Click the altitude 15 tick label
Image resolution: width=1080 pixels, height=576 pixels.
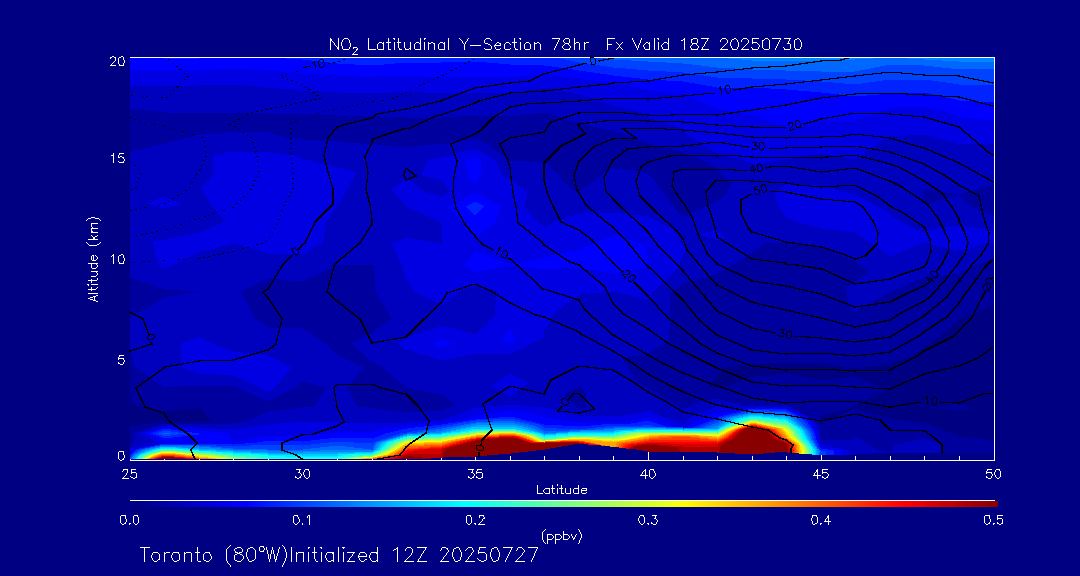pos(116,159)
